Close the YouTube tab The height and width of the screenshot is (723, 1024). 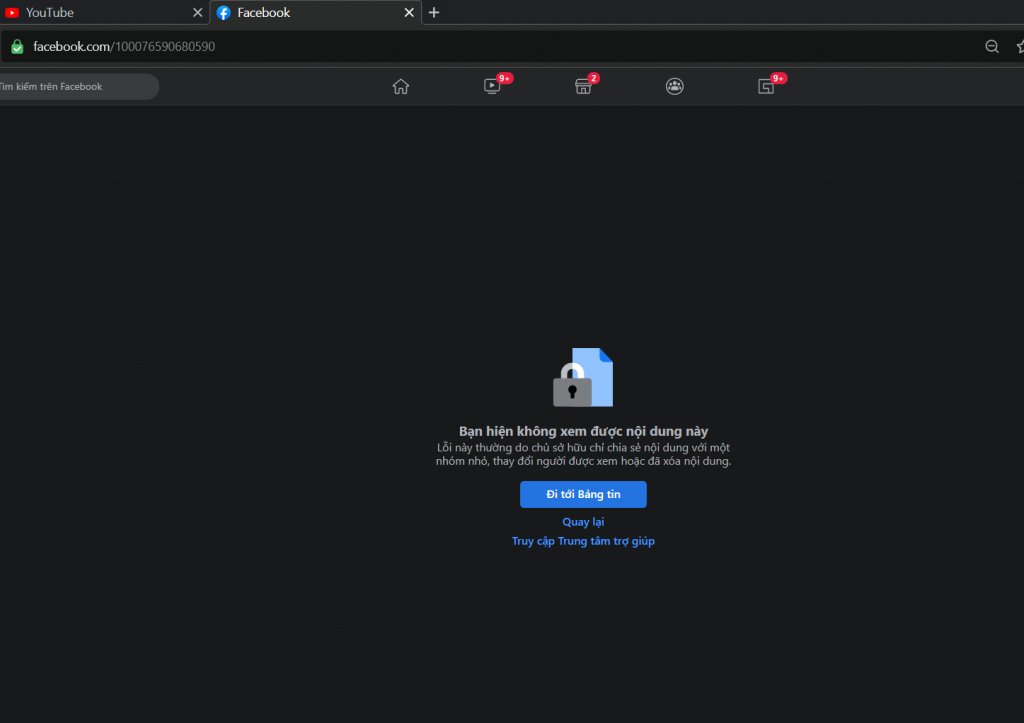point(197,13)
